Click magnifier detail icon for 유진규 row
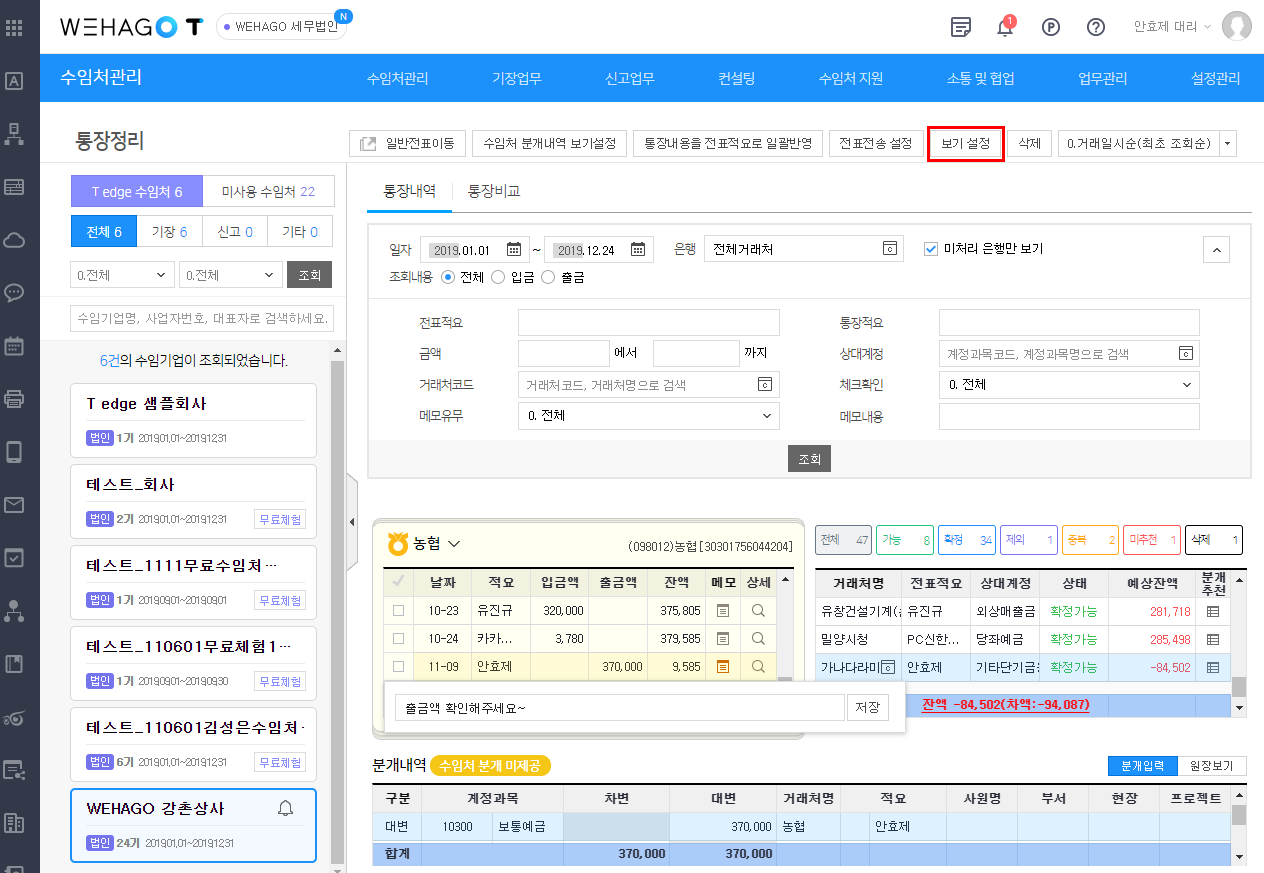This screenshot has width=1264, height=873. coord(758,610)
